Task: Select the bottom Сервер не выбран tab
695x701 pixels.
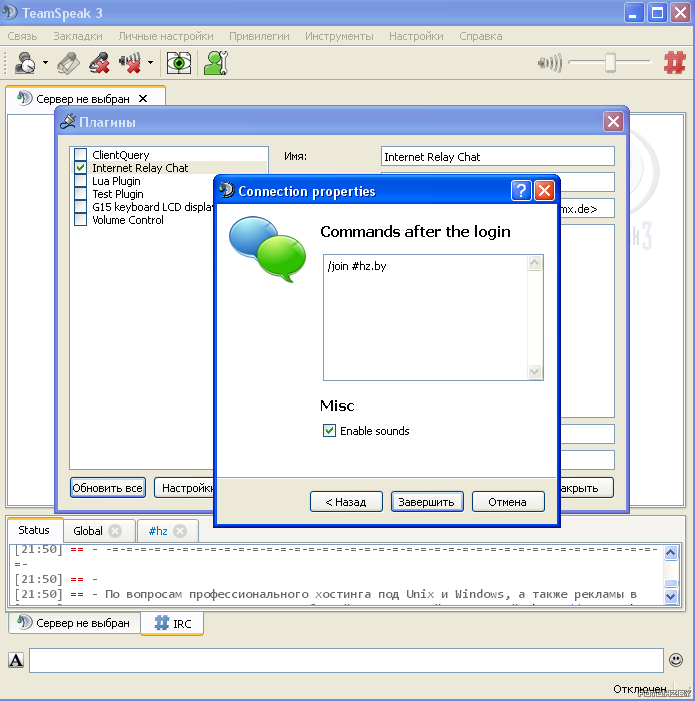Action: [x=74, y=622]
